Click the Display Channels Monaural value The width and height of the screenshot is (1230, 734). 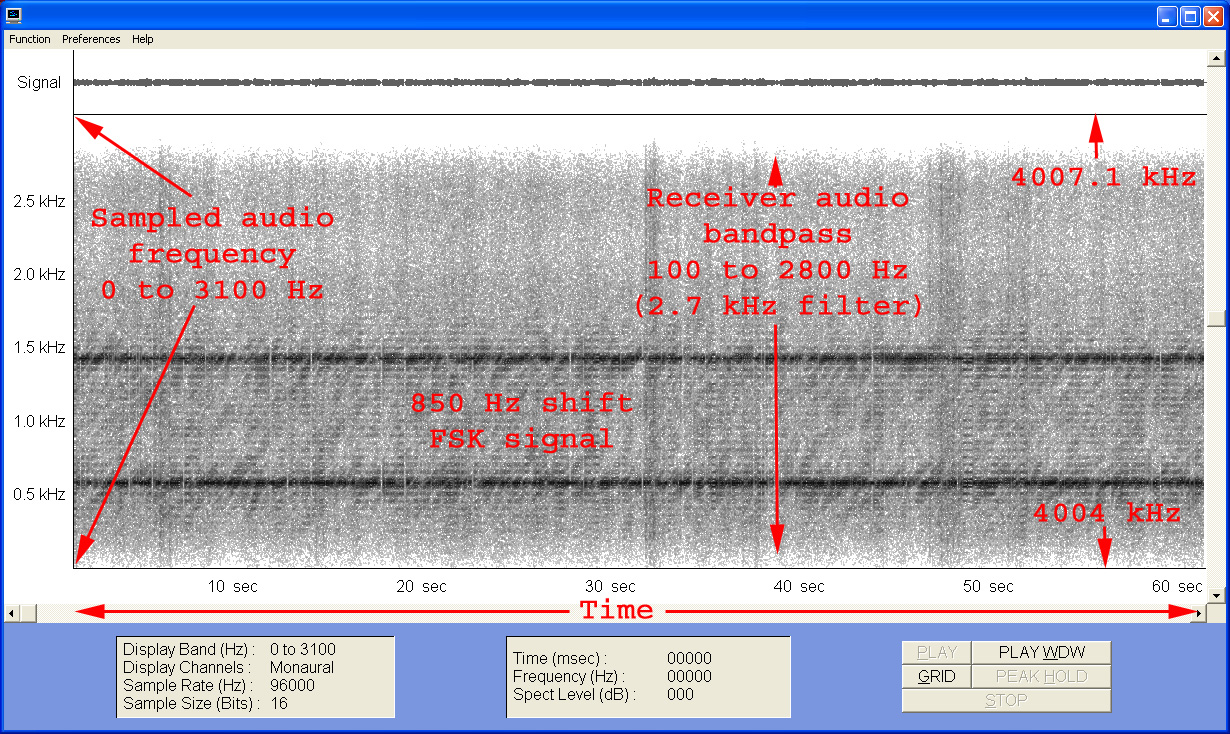click(302, 668)
